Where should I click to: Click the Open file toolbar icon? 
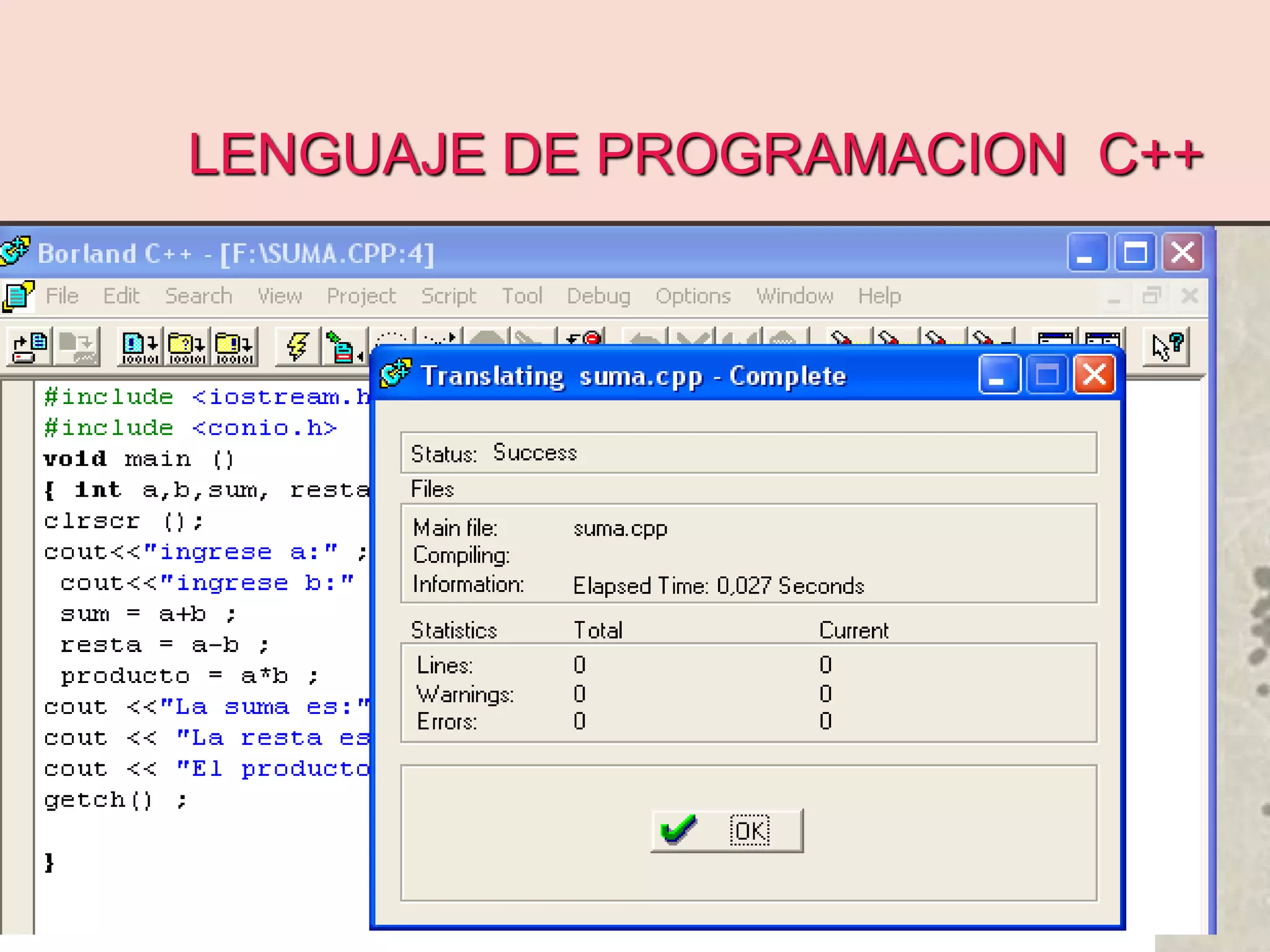click(x=30, y=347)
